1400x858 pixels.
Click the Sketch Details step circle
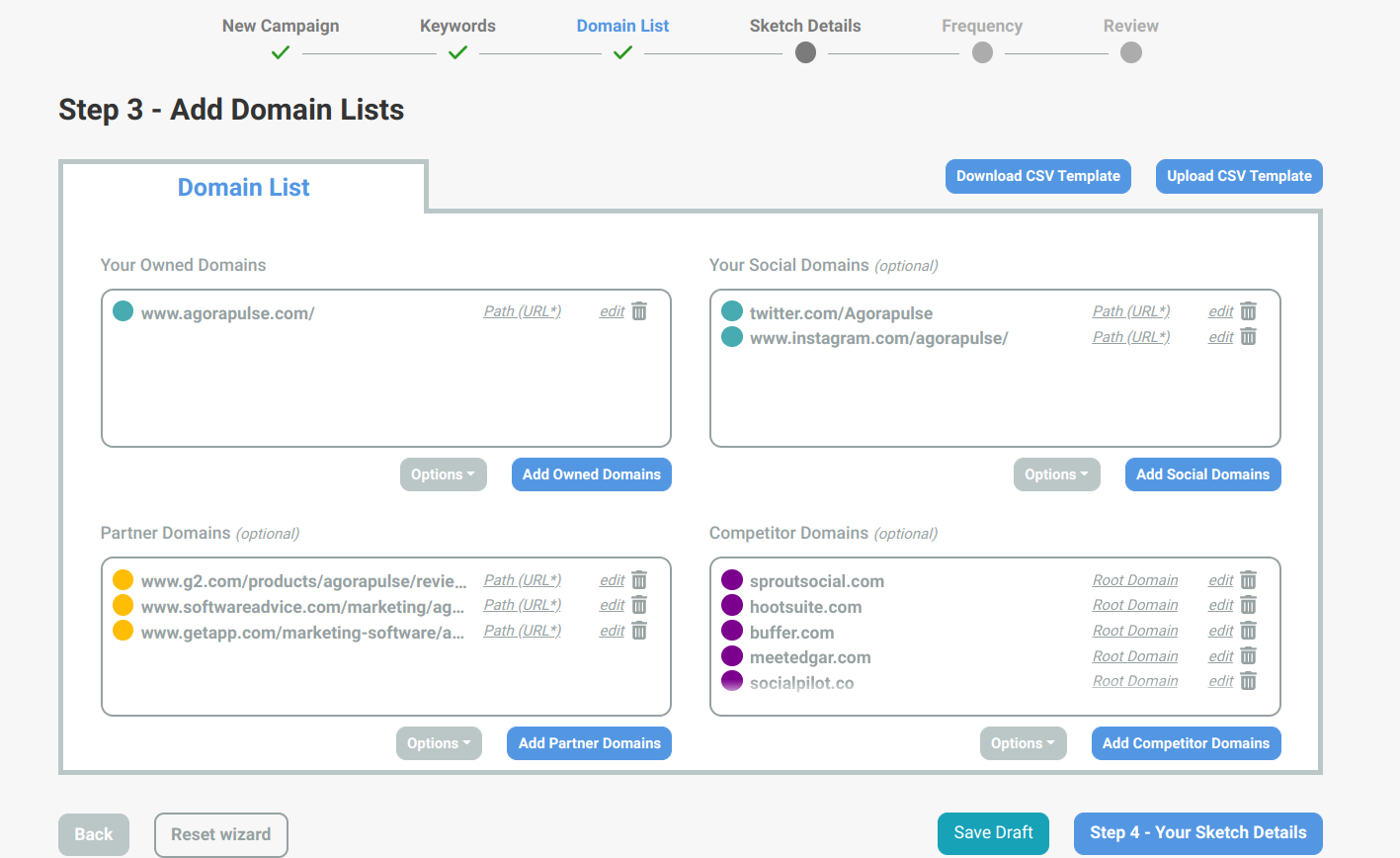[x=805, y=52]
